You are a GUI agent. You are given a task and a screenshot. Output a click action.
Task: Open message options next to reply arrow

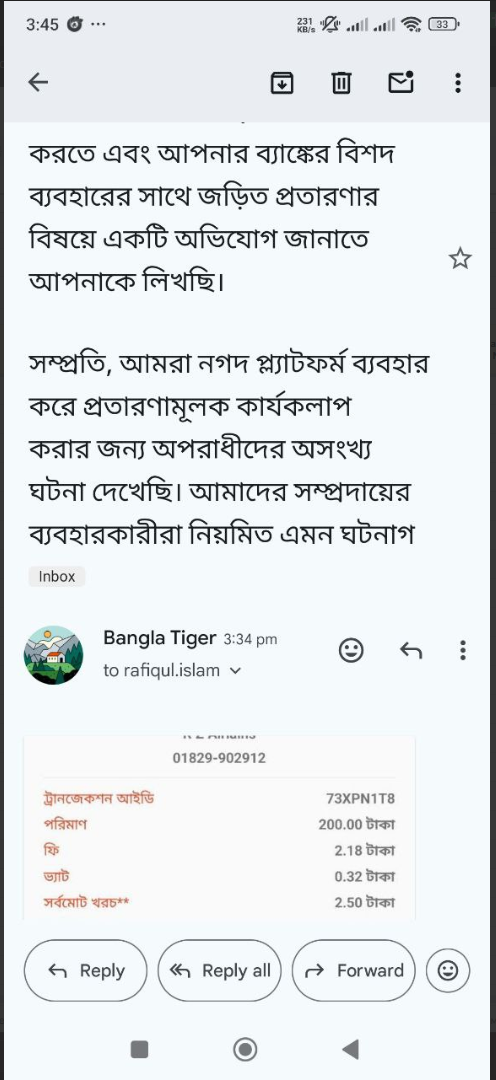pyautogui.click(x=463, y=650)
